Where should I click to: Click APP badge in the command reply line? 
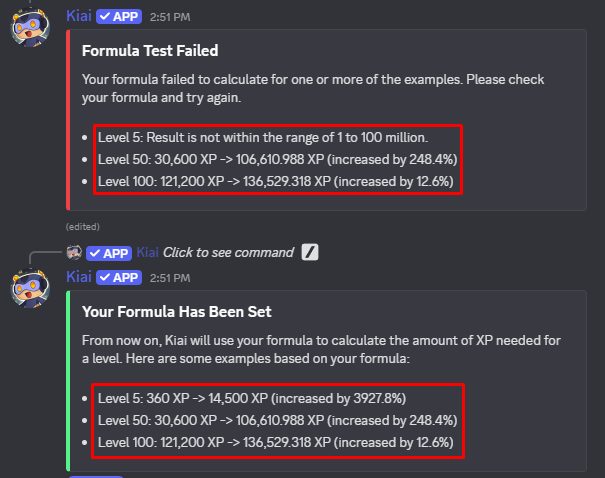coord(108,252)
